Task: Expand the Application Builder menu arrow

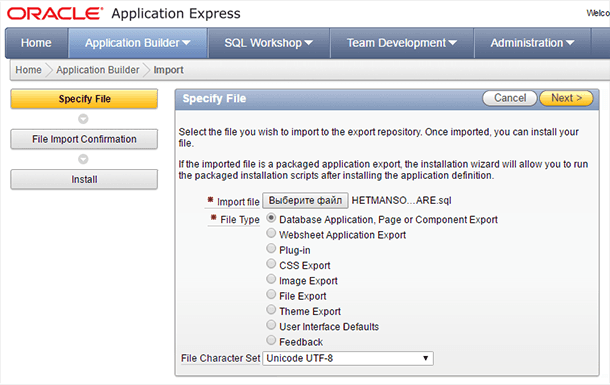Action: tap(186, 43)
